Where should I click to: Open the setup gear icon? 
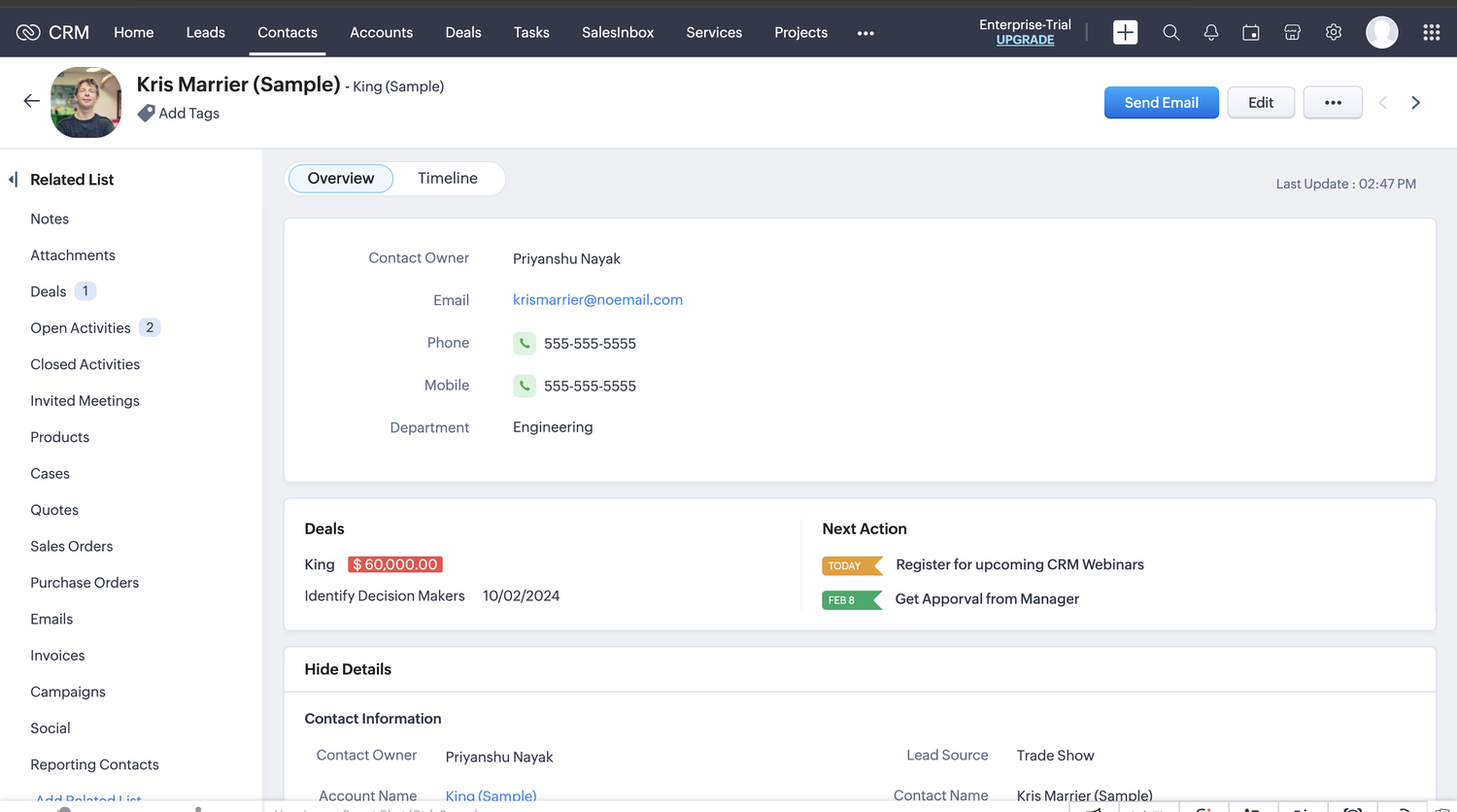[1334, 32]
